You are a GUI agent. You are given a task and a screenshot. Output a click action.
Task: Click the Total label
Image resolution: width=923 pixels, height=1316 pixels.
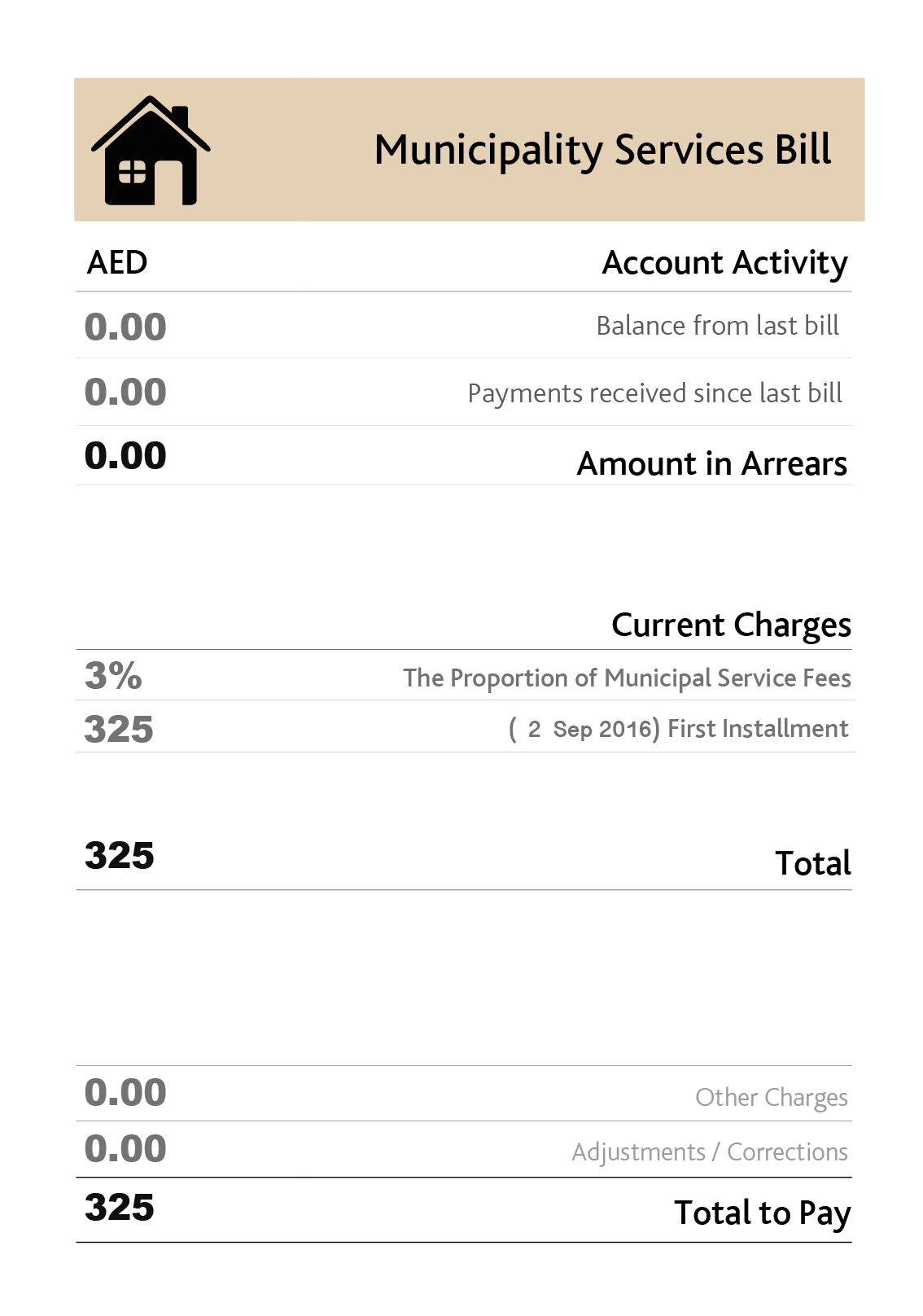point(813,863)
